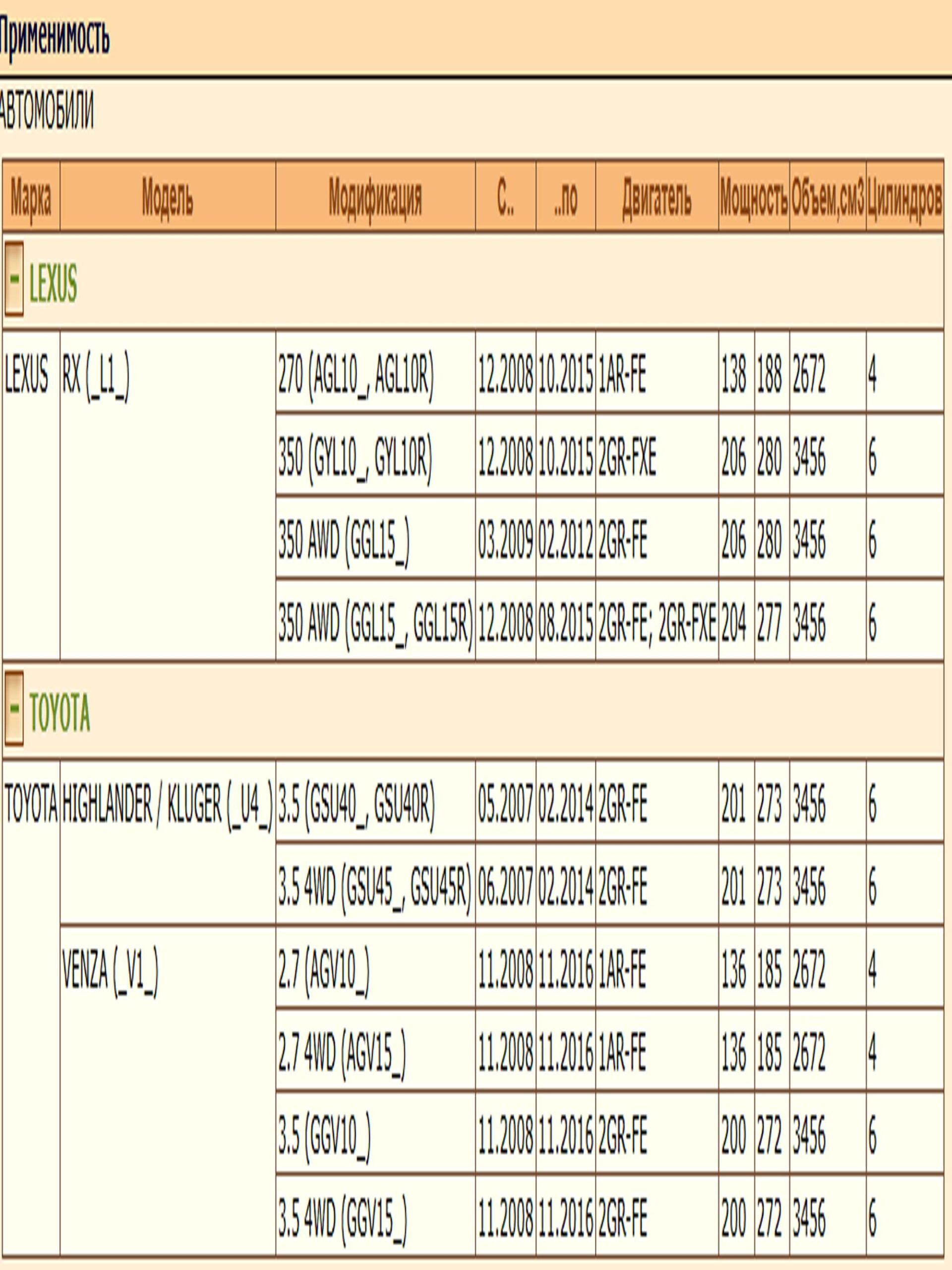The image size is (952, 1270).
Task: Select the 350 (GYL10_, GYL10R) modification cell
Action: 355,458
